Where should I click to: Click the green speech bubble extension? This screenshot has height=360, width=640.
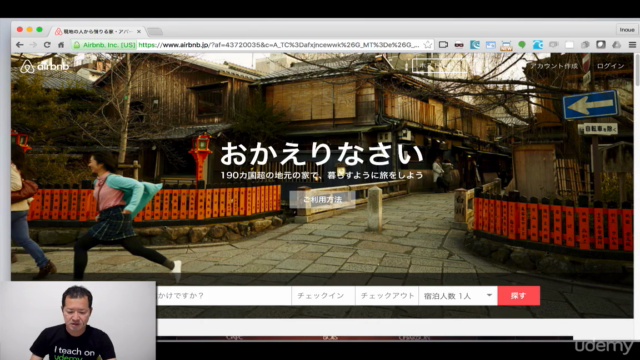(522, 45)
